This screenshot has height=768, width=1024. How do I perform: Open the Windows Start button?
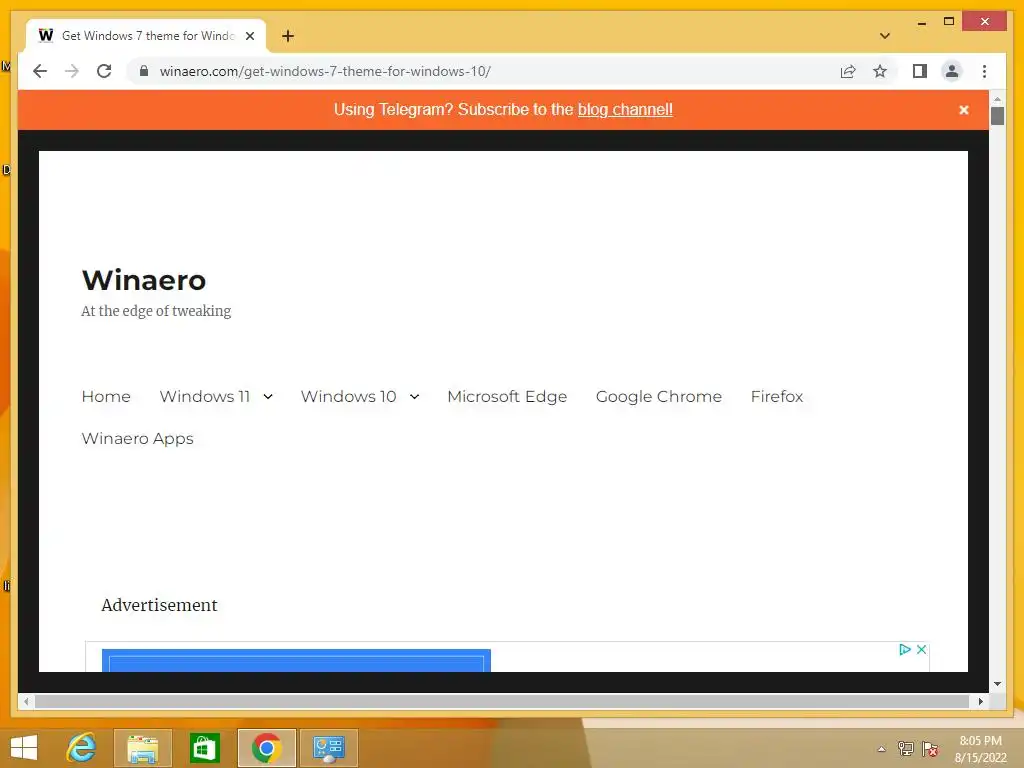pyautogui.click(x=24, y=748)
